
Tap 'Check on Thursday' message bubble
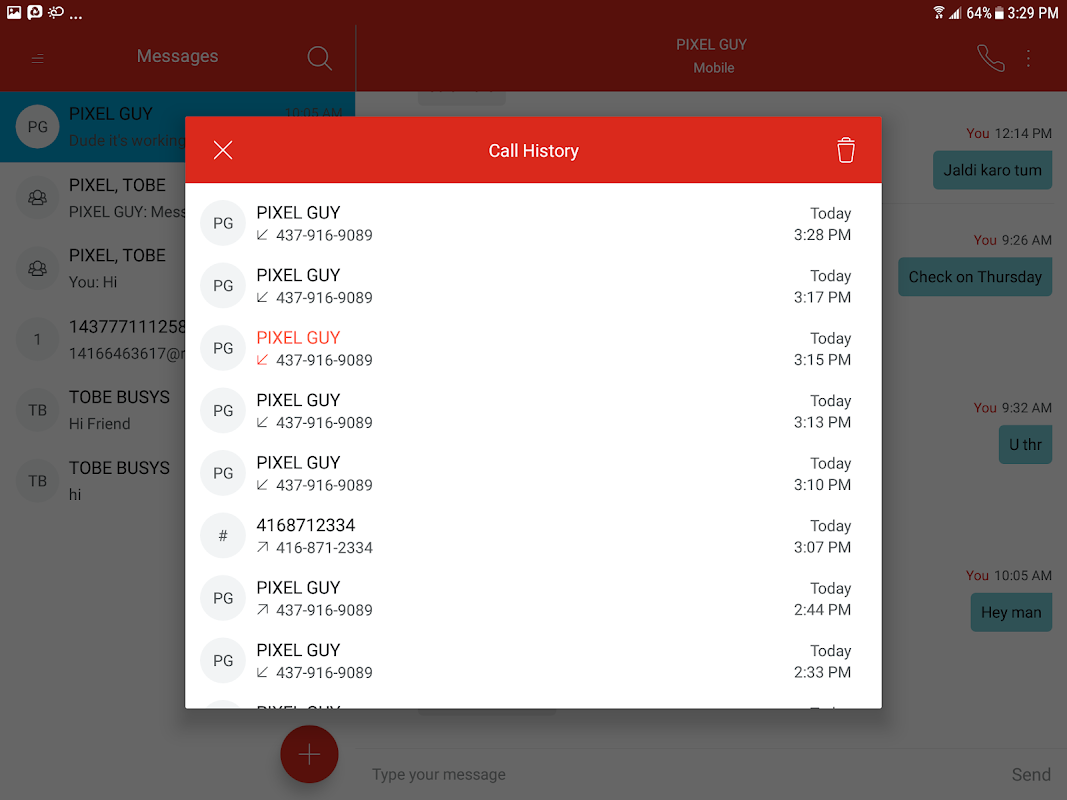tap(974, 277)
